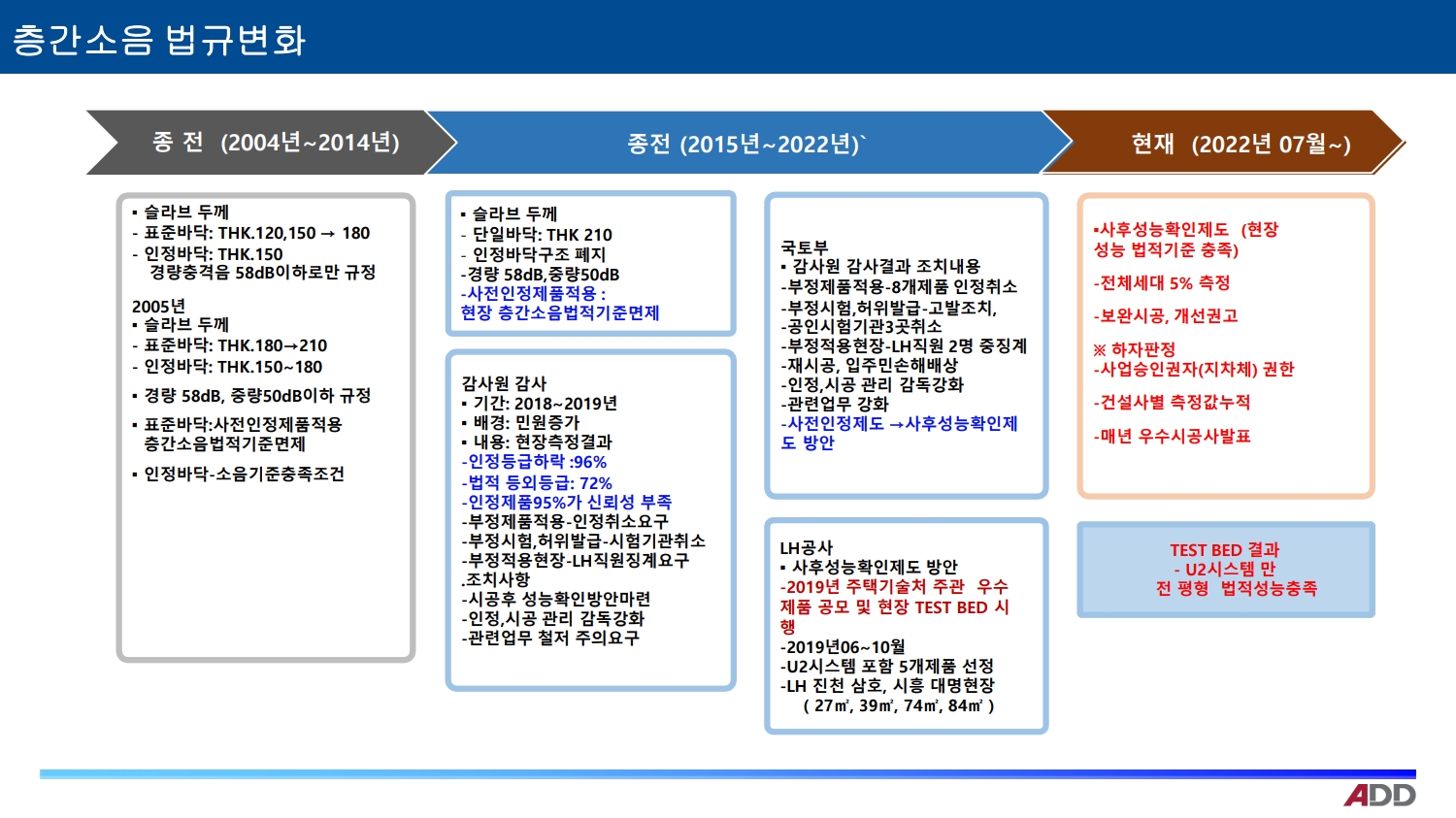1456x818 pixels.
Task: Click text 부정제품적용-인정취소요구
Action: [568, 522]
